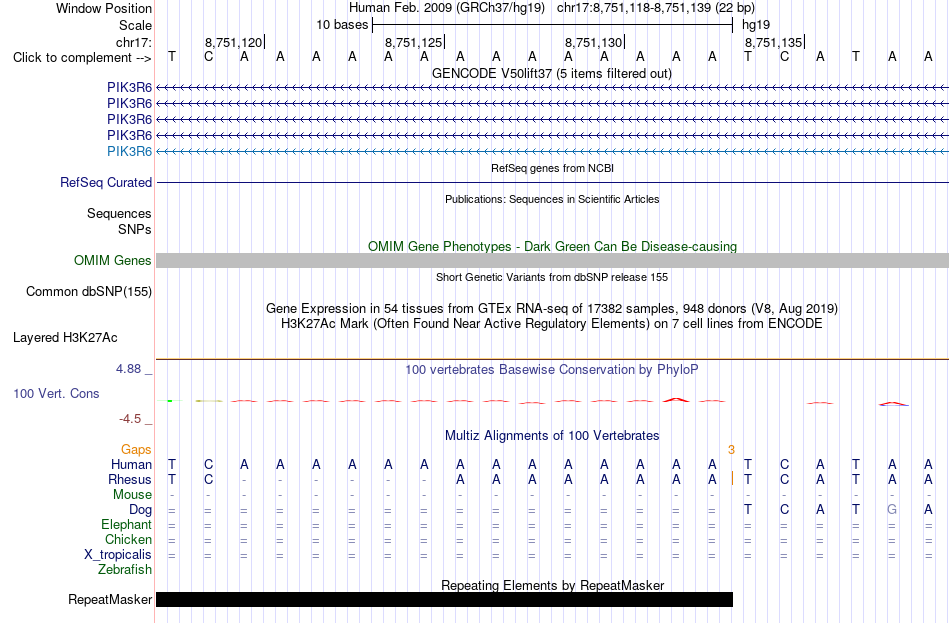Click the orange gap number 3

[x=731, y=450]
